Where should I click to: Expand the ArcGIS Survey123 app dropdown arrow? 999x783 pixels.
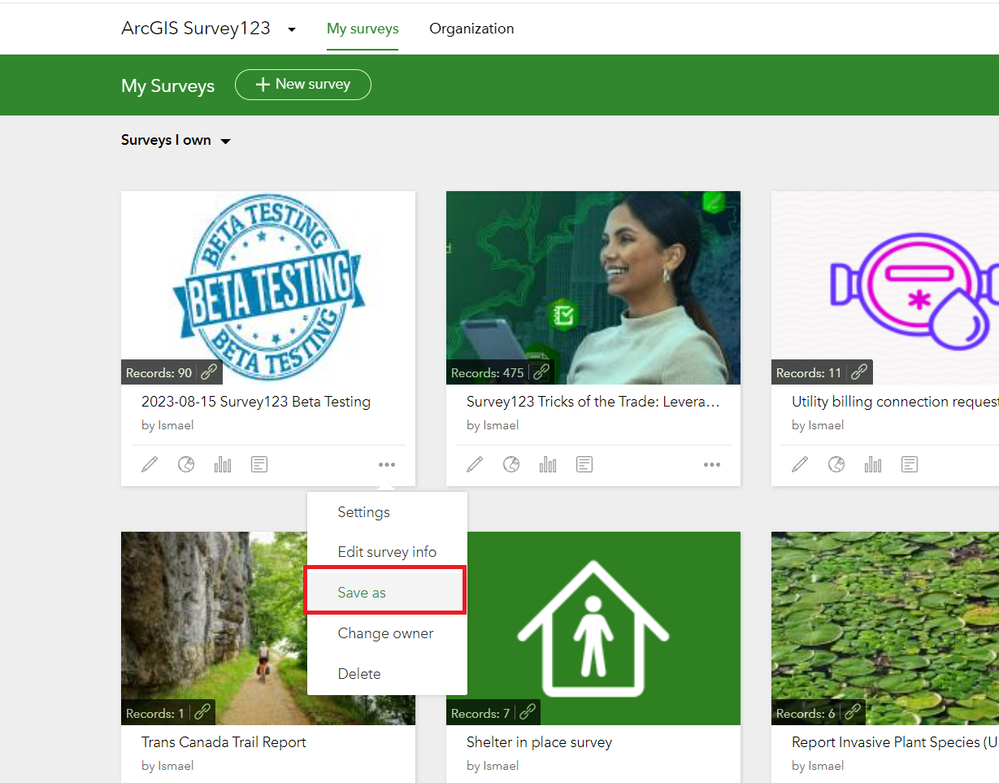click(x=292, y=29)
